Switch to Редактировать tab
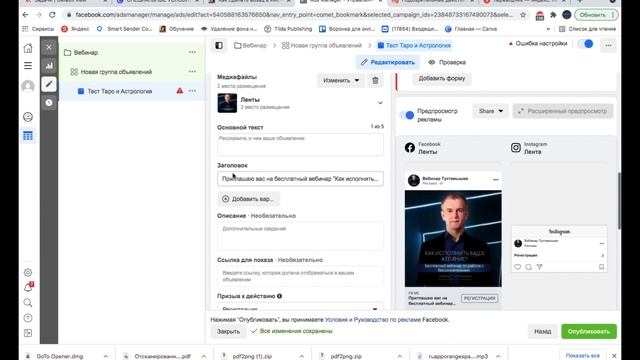The height and width of the screenshot is (360, 640). [388, 62]
